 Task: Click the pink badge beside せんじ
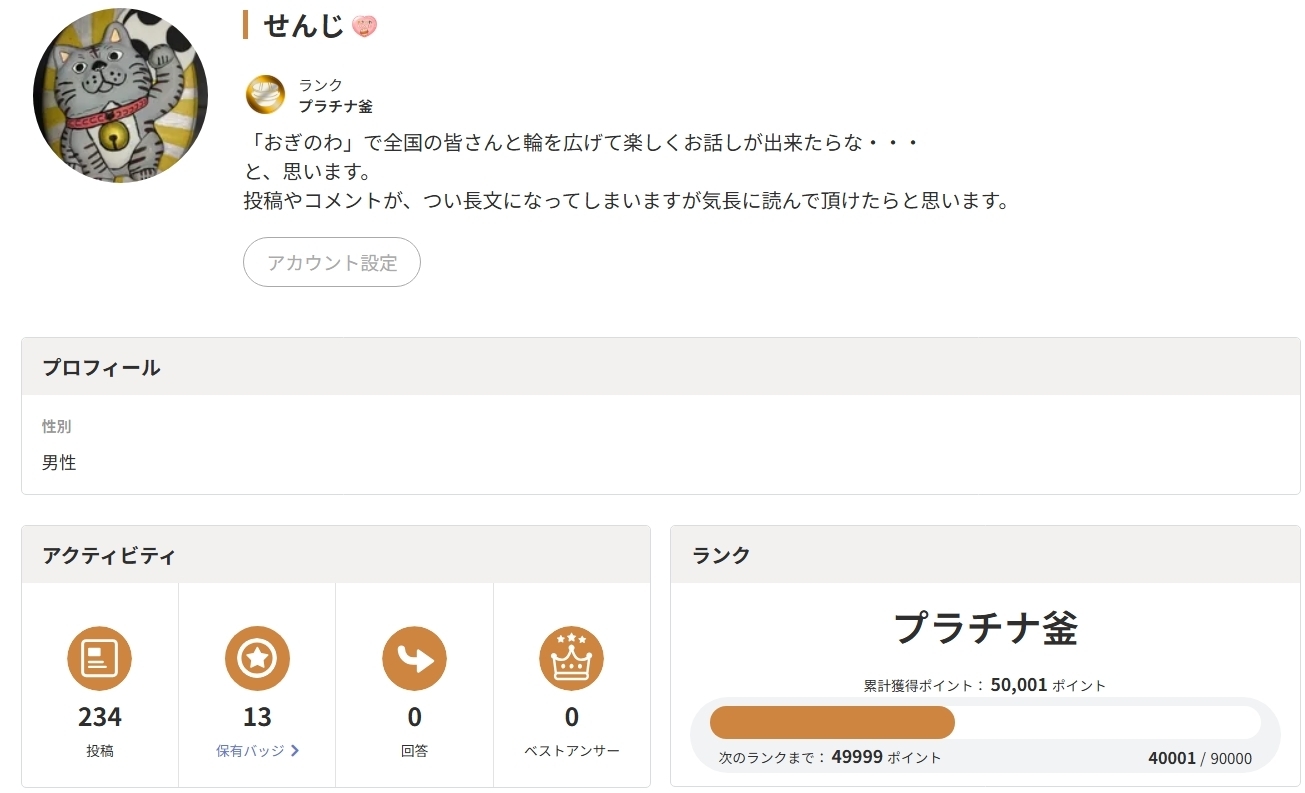364,27
